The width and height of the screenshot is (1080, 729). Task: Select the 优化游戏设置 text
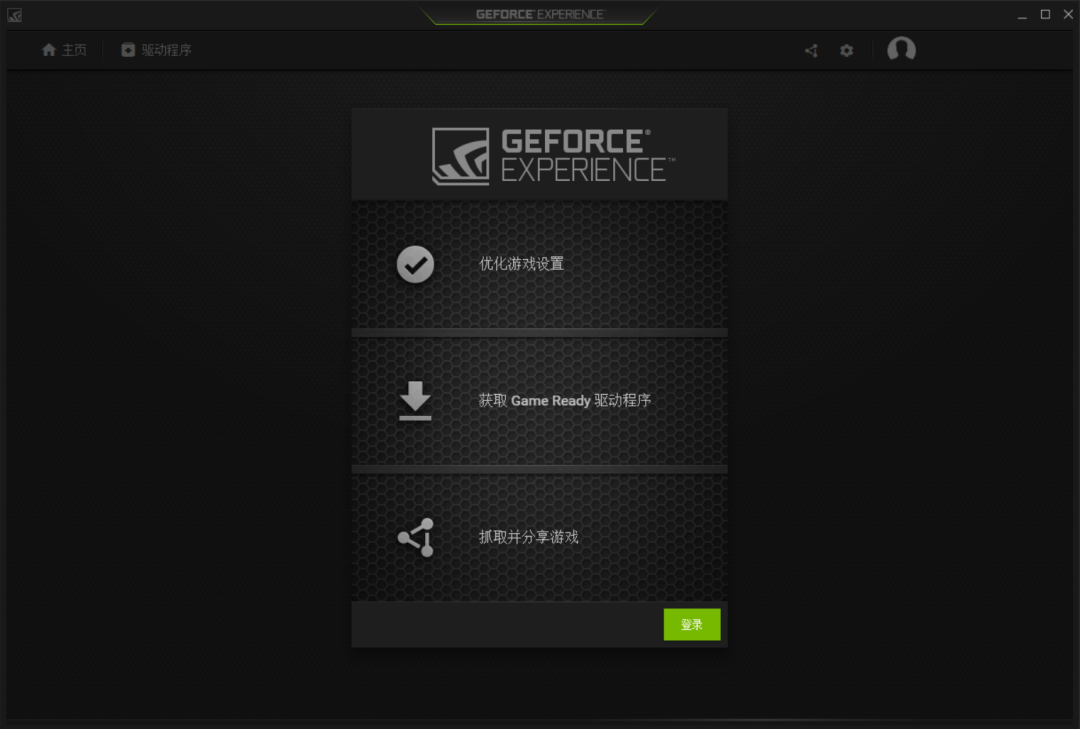click(x=521, y=264)
